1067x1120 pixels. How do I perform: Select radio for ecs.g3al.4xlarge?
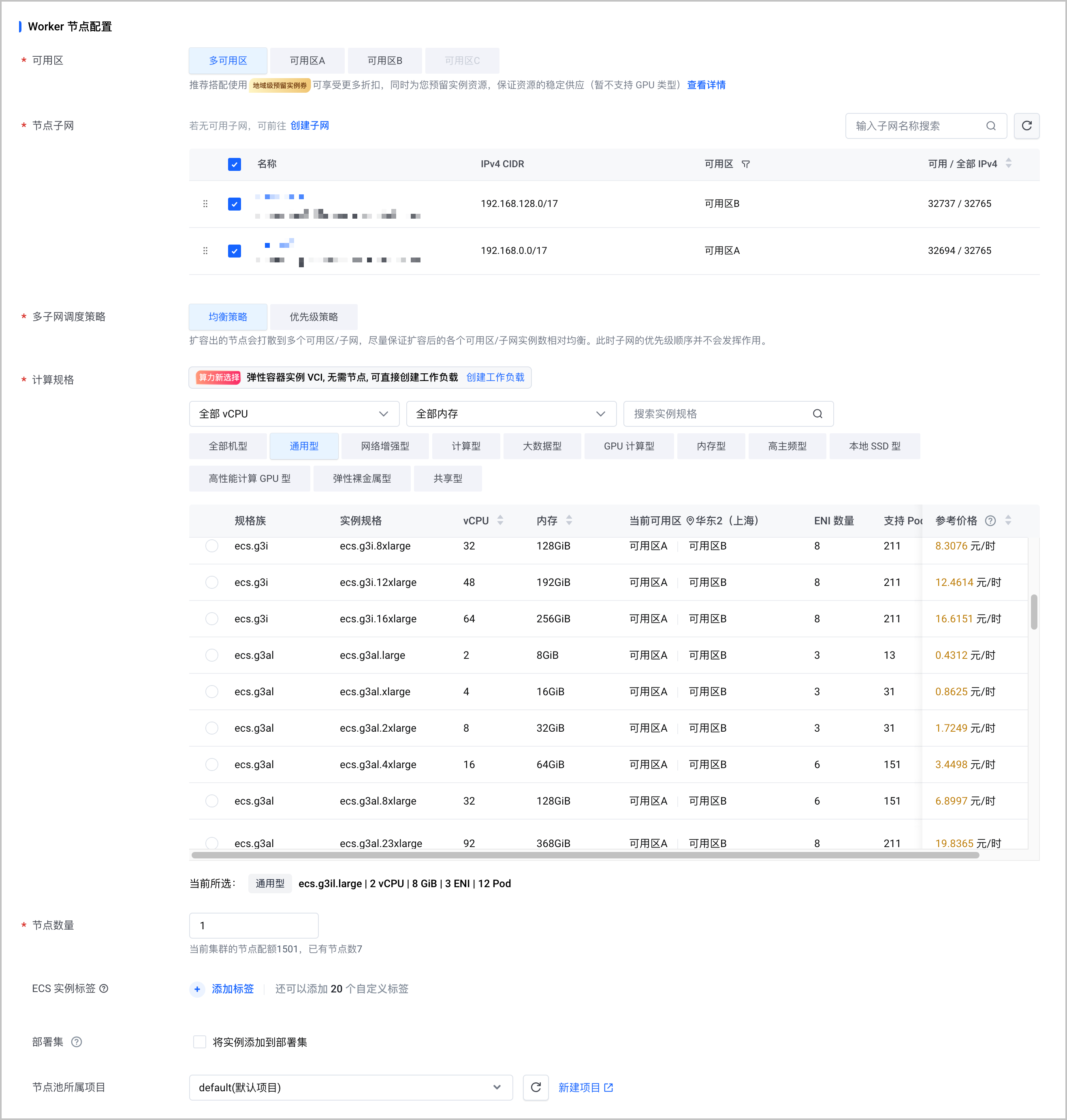(x=211, y=764)
